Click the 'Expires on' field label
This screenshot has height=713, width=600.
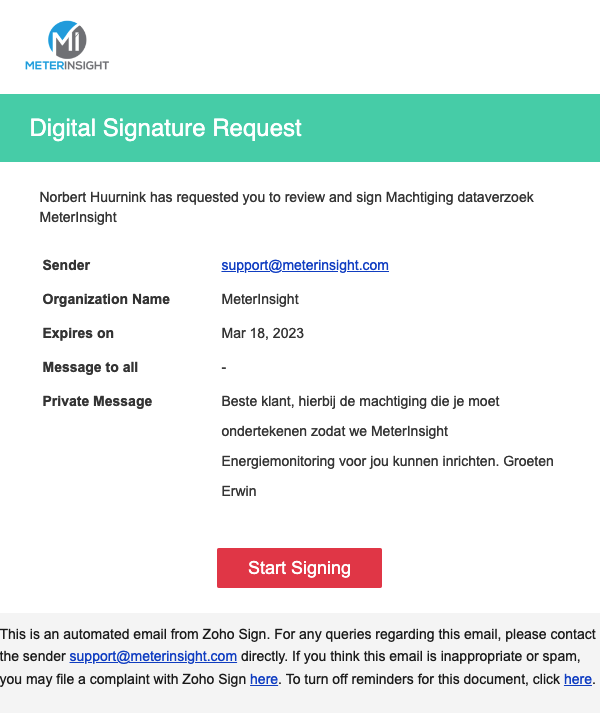(78, 333)
